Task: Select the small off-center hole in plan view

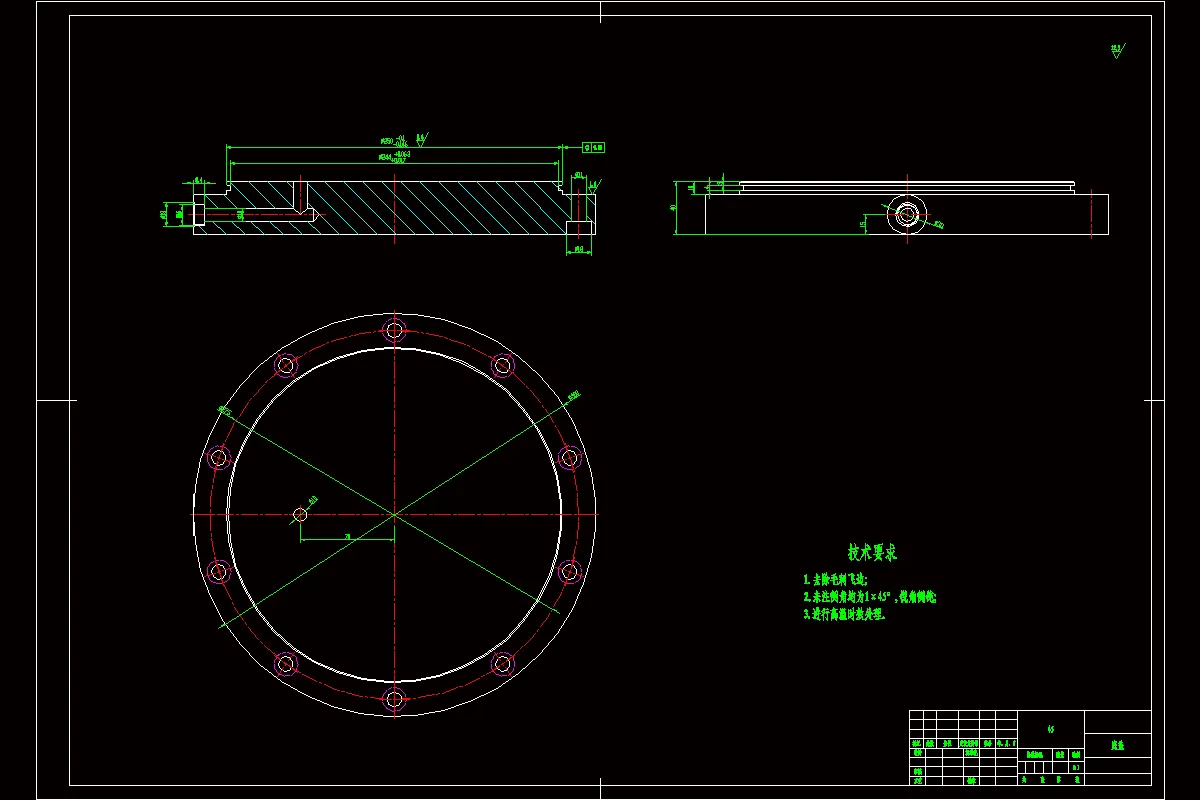Action: 300,514
